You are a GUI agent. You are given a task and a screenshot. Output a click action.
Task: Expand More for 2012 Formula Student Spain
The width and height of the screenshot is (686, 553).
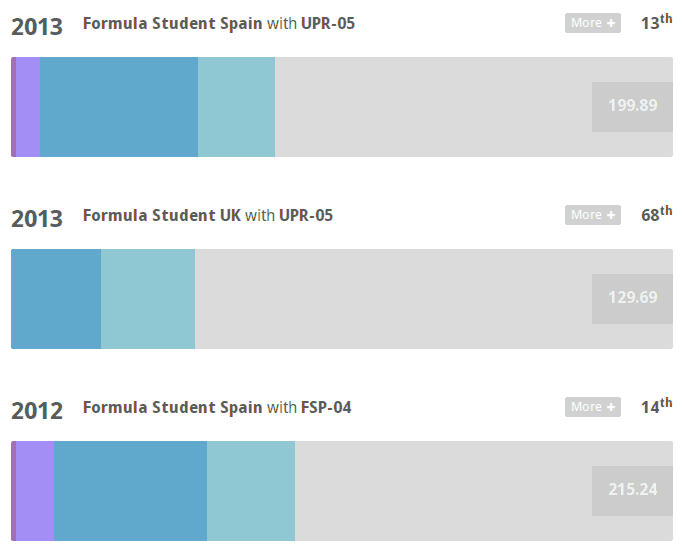point(592,407)
